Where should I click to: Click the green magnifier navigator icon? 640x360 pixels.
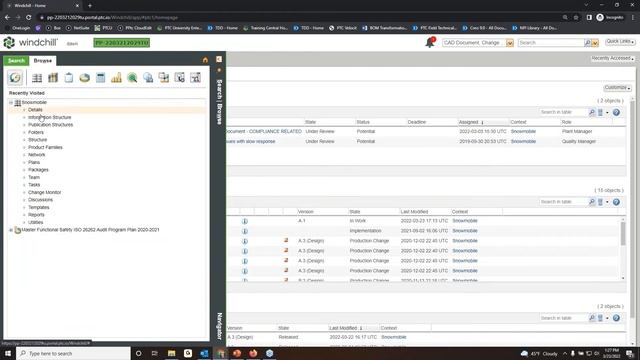[132, 78]
